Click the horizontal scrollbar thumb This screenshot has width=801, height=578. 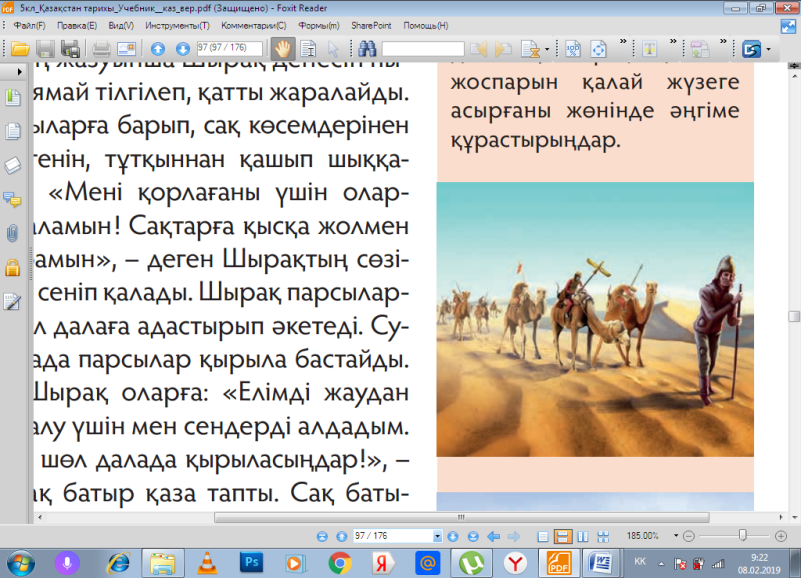click(x=461, y=517)
